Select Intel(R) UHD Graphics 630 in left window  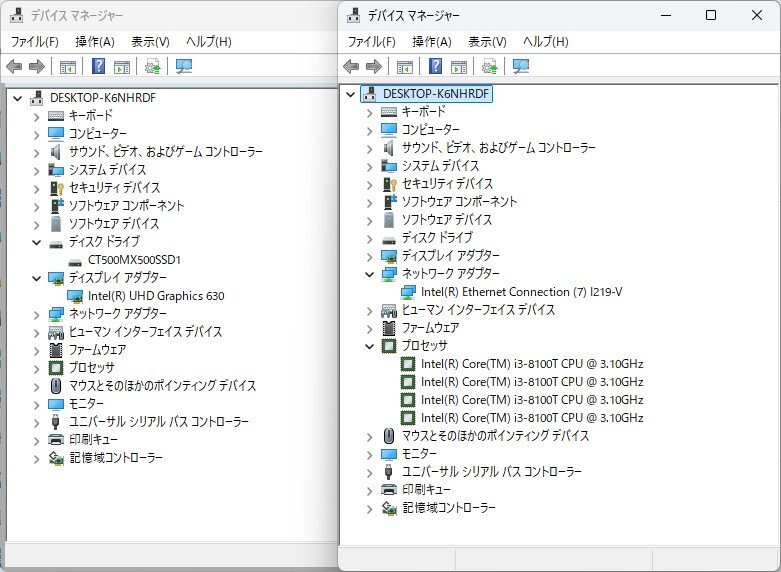tap(156, 296)
